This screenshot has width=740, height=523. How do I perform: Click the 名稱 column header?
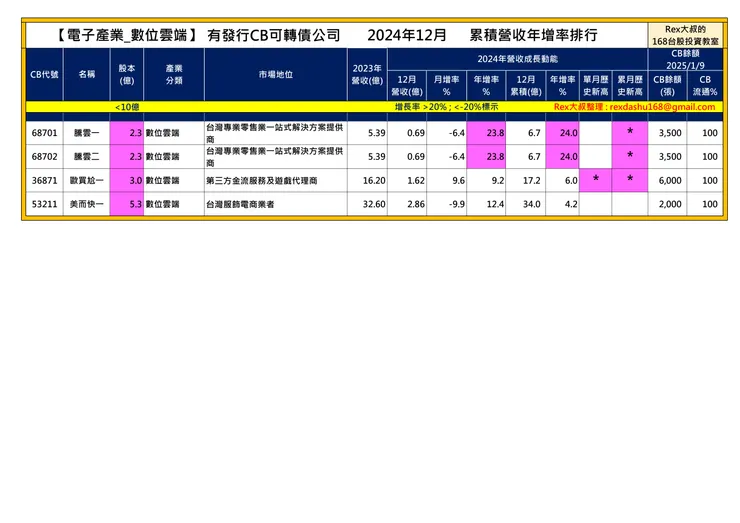[x=87, y=74]
